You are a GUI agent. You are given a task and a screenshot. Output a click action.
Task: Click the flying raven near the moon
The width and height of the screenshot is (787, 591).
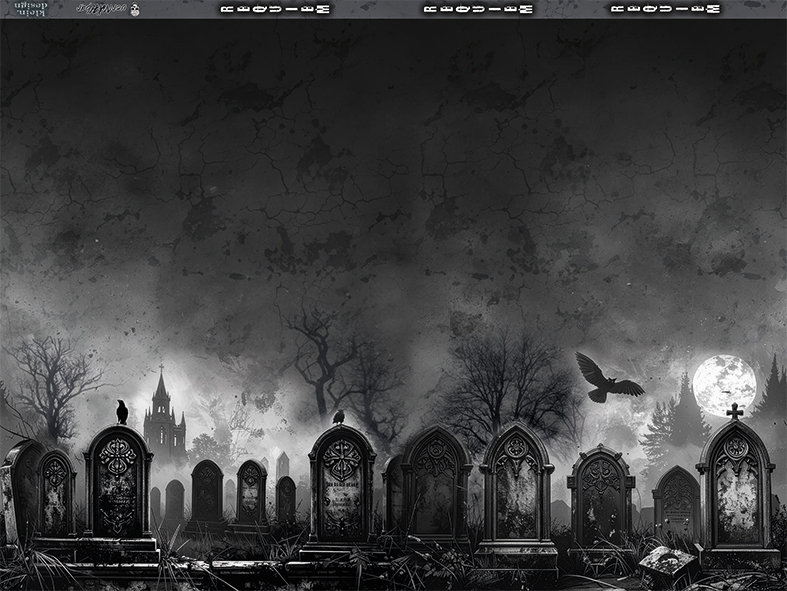click(605, 380)
